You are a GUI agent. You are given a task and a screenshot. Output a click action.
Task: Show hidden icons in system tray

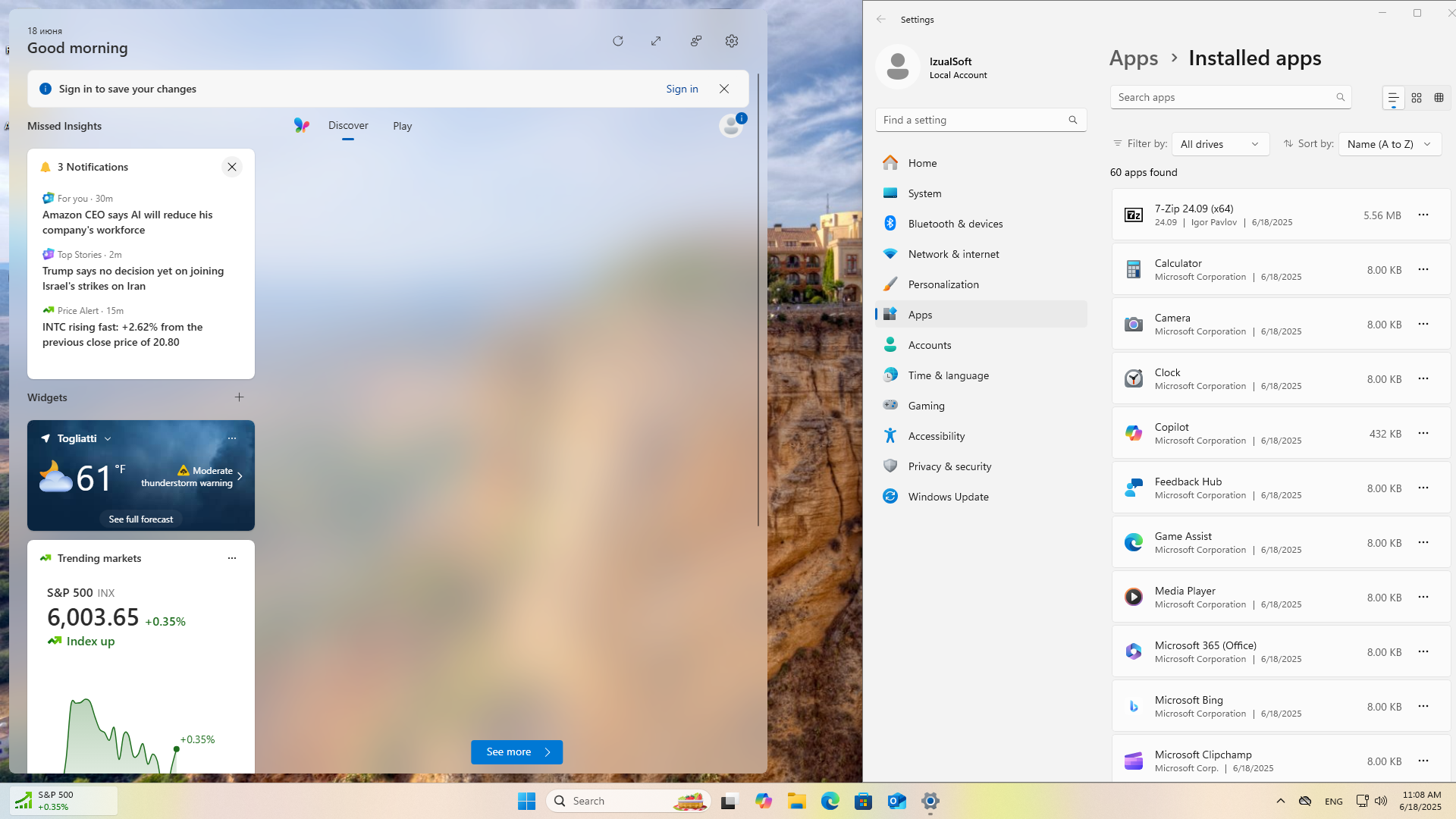point(1281,801)
